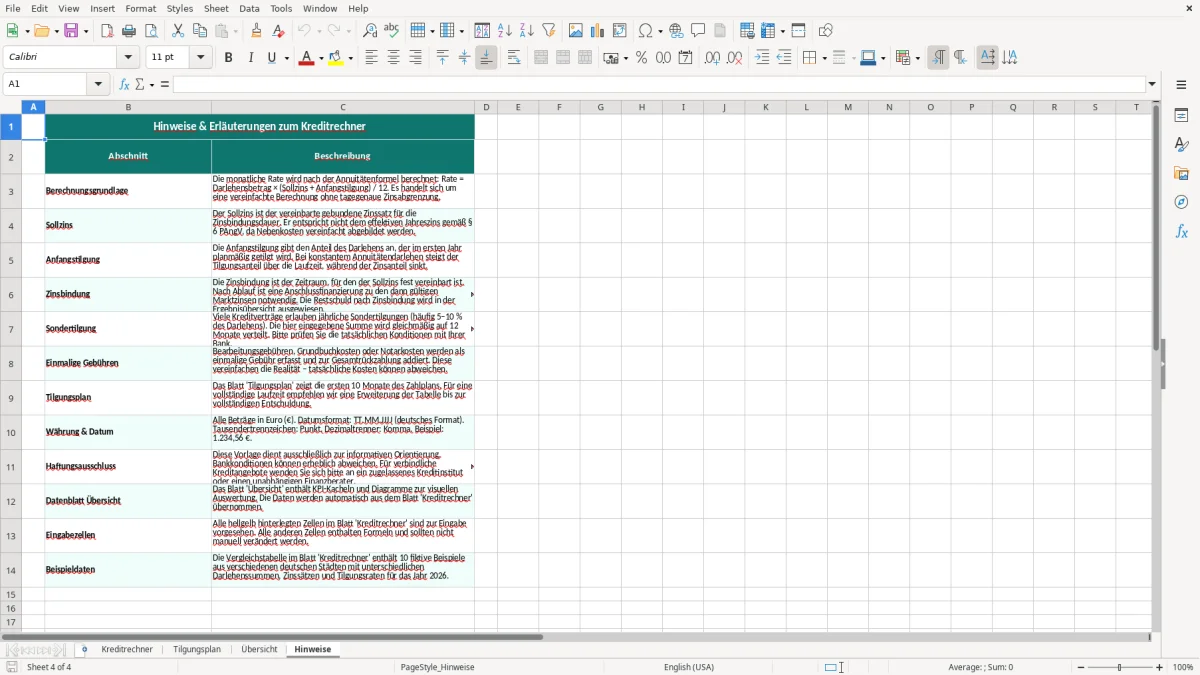
Task: Open the Function Wizard beside the Name Box
Action: 124,84
